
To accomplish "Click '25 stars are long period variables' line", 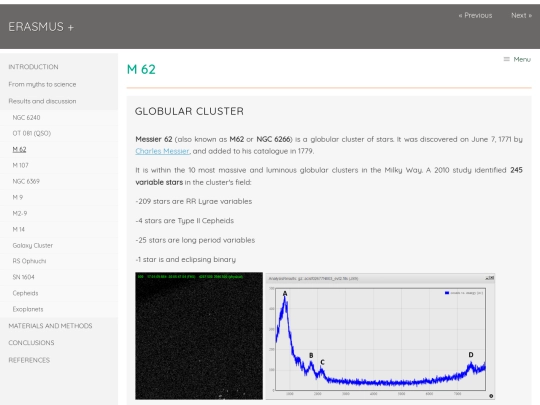I will click(x=195, y=240).
